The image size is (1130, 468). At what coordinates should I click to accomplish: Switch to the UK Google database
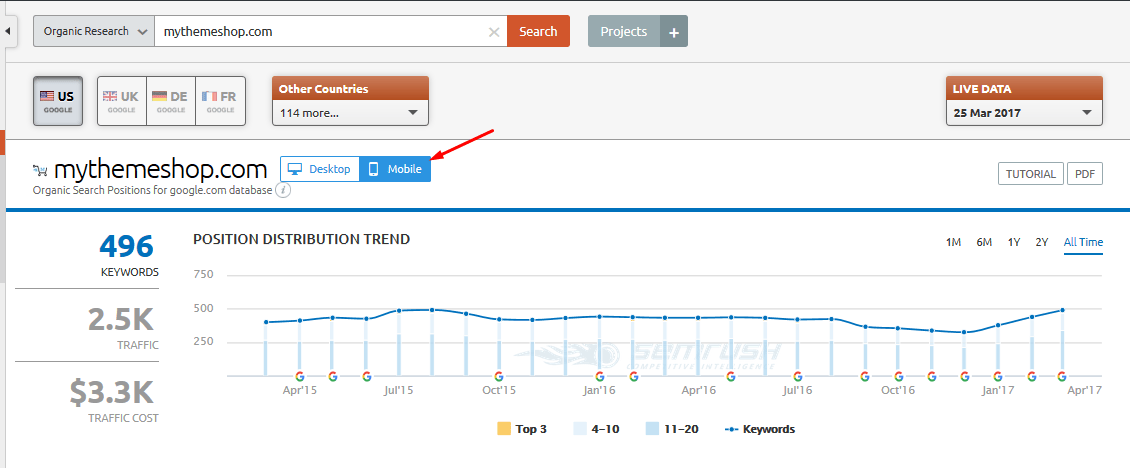coord(122,101)
